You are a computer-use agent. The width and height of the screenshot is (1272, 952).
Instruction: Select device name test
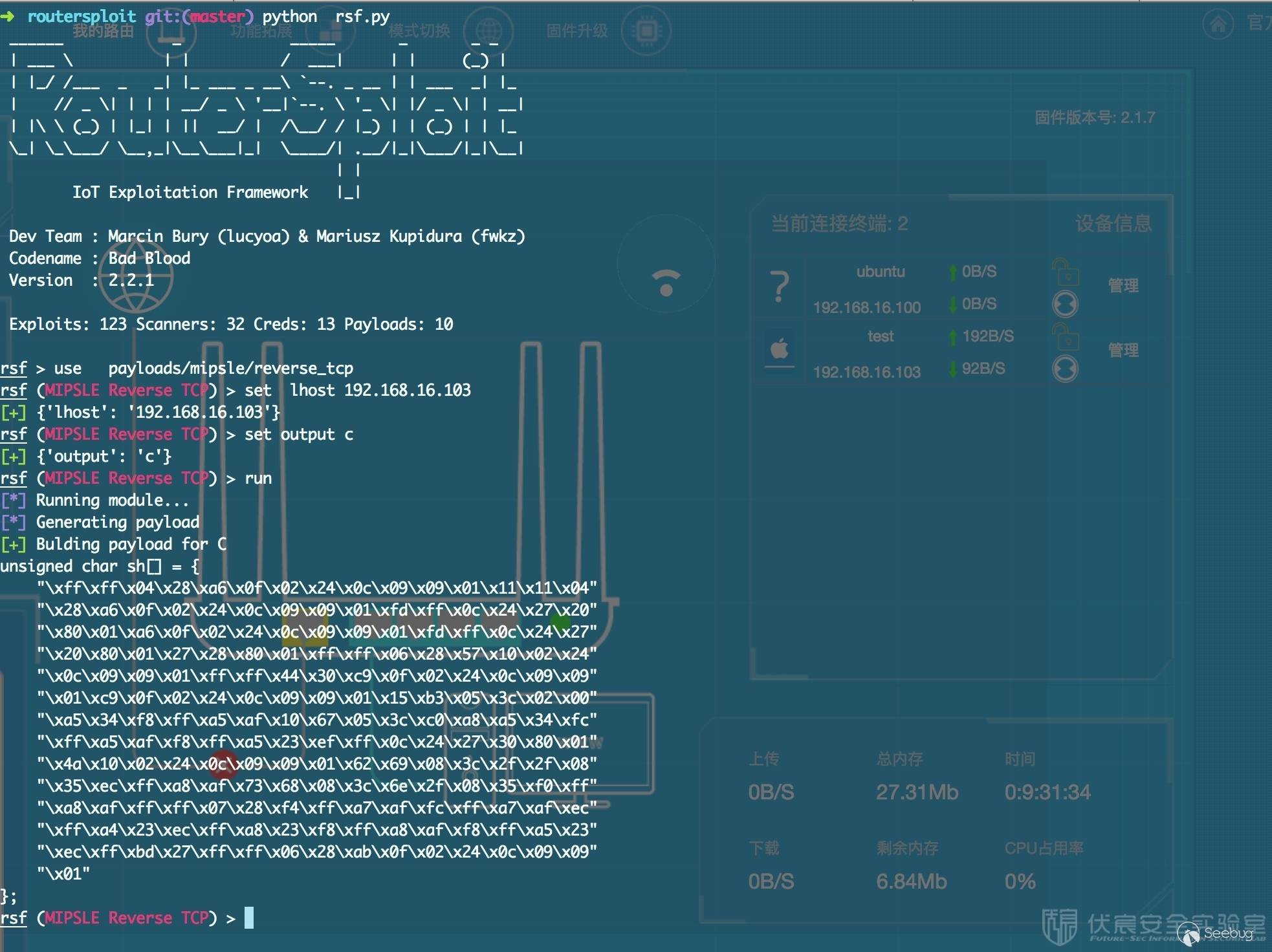tap(881, 336)
